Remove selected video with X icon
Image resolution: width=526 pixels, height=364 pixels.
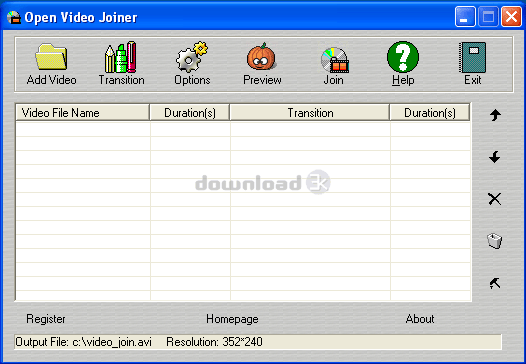tap(495, 199)
